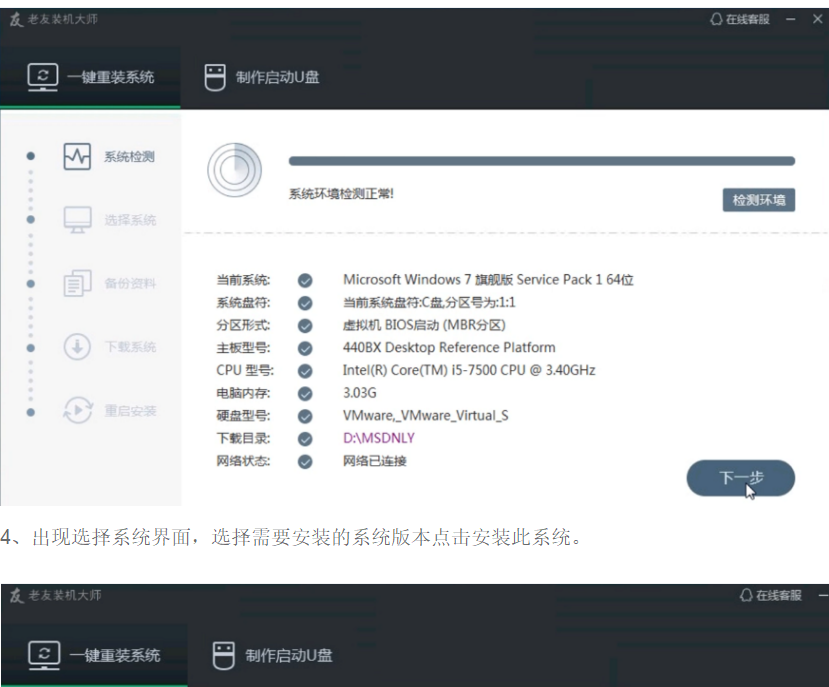The image size is (829, 687).
Task: Select the 下载系统 download step icon
Action: pos(77,347)
